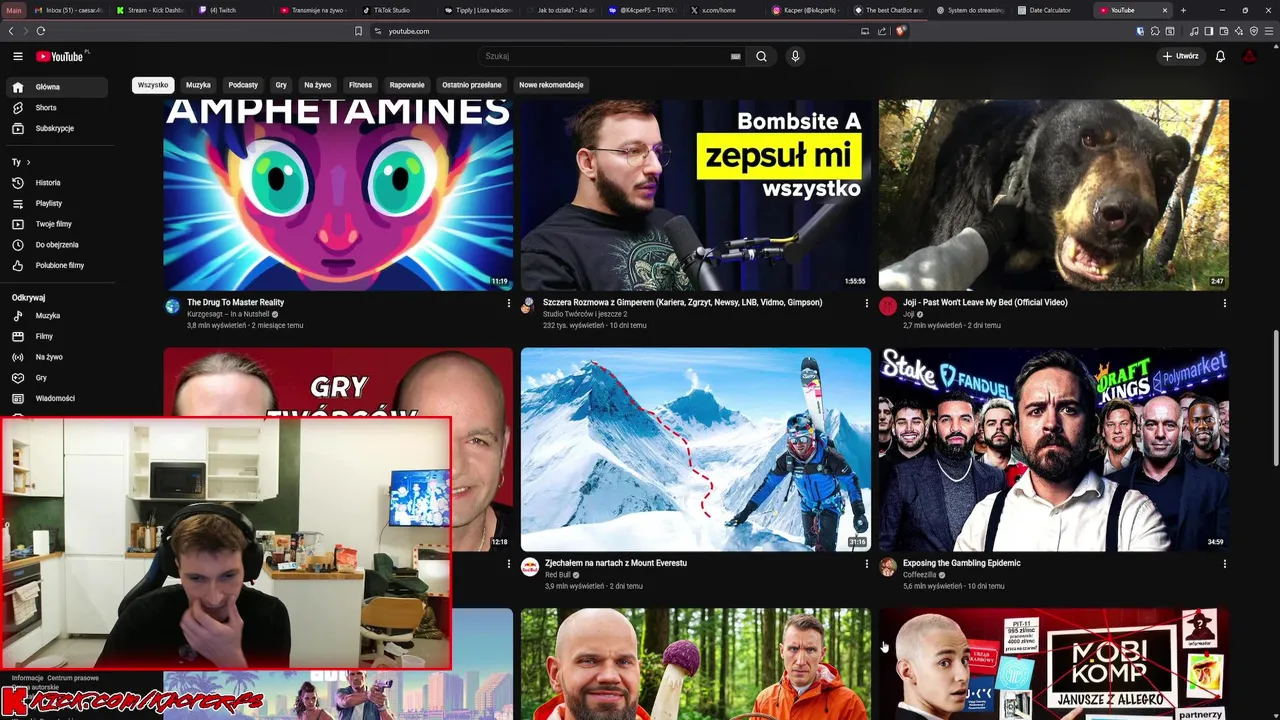This screenshot has width=1280, height=720.
Task: Switch to the TikTok Studio browser tab
Action: pyautogui.click(x=395, y=10)
